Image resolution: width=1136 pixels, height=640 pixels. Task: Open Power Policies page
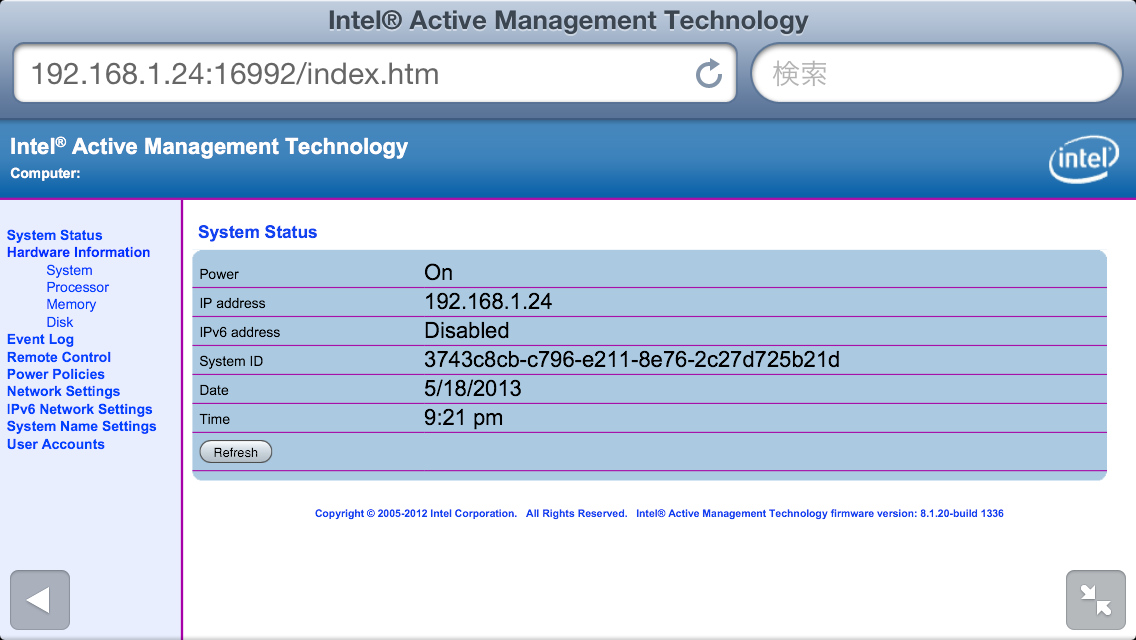click(x=55, y=375)
